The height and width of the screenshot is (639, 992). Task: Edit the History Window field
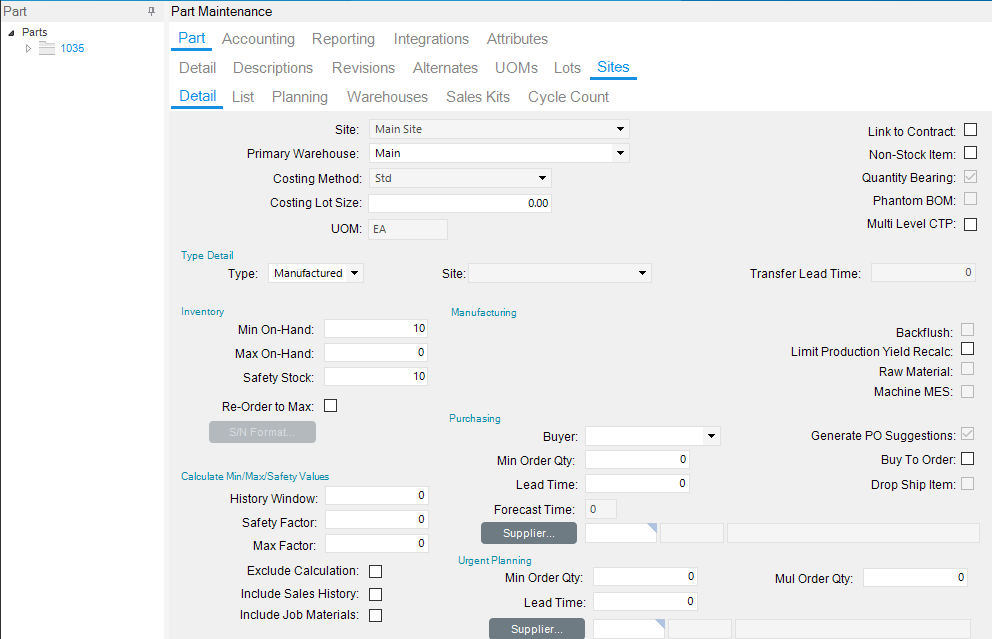pos(377,495)
